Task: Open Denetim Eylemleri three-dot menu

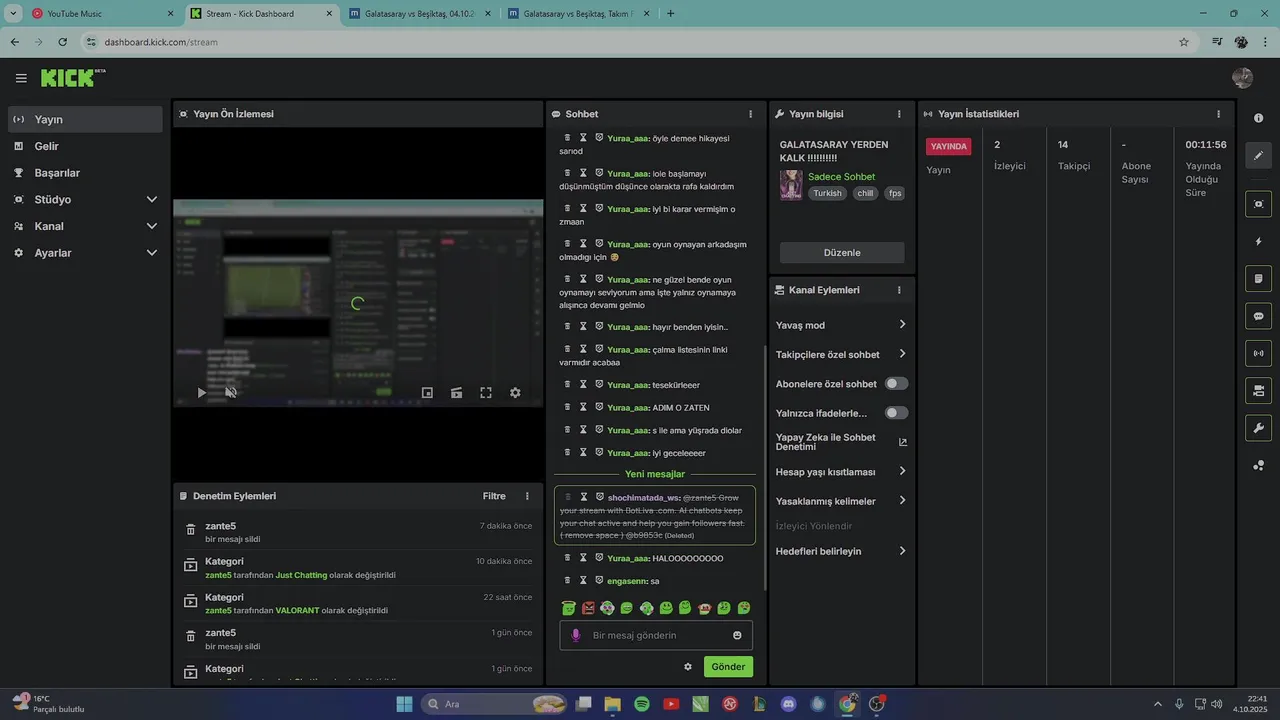Action: pos(527,496)
